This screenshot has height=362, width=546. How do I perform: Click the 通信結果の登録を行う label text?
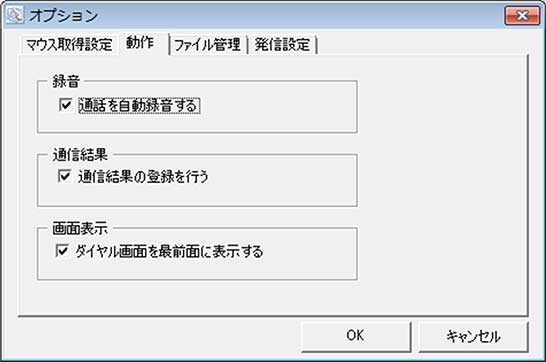(143, 176)
